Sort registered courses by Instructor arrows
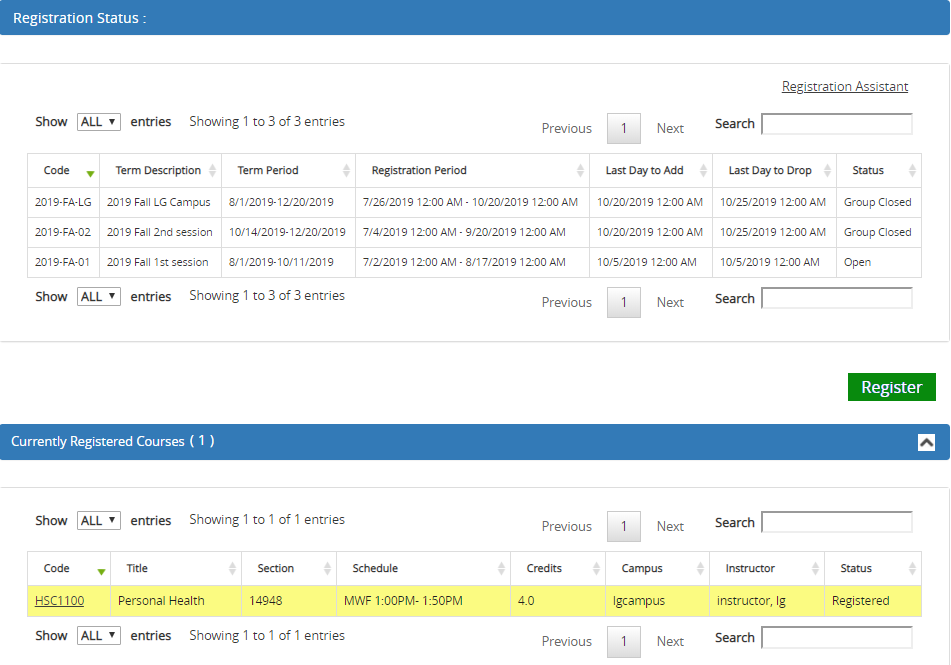The width and height of the screenshot is (951, 665). point(815,569)
